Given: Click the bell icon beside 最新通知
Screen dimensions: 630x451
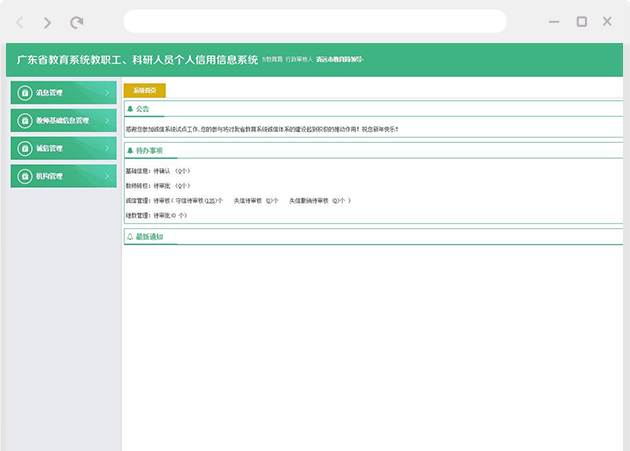Looking at the screenshot, I should pos(130,237).
